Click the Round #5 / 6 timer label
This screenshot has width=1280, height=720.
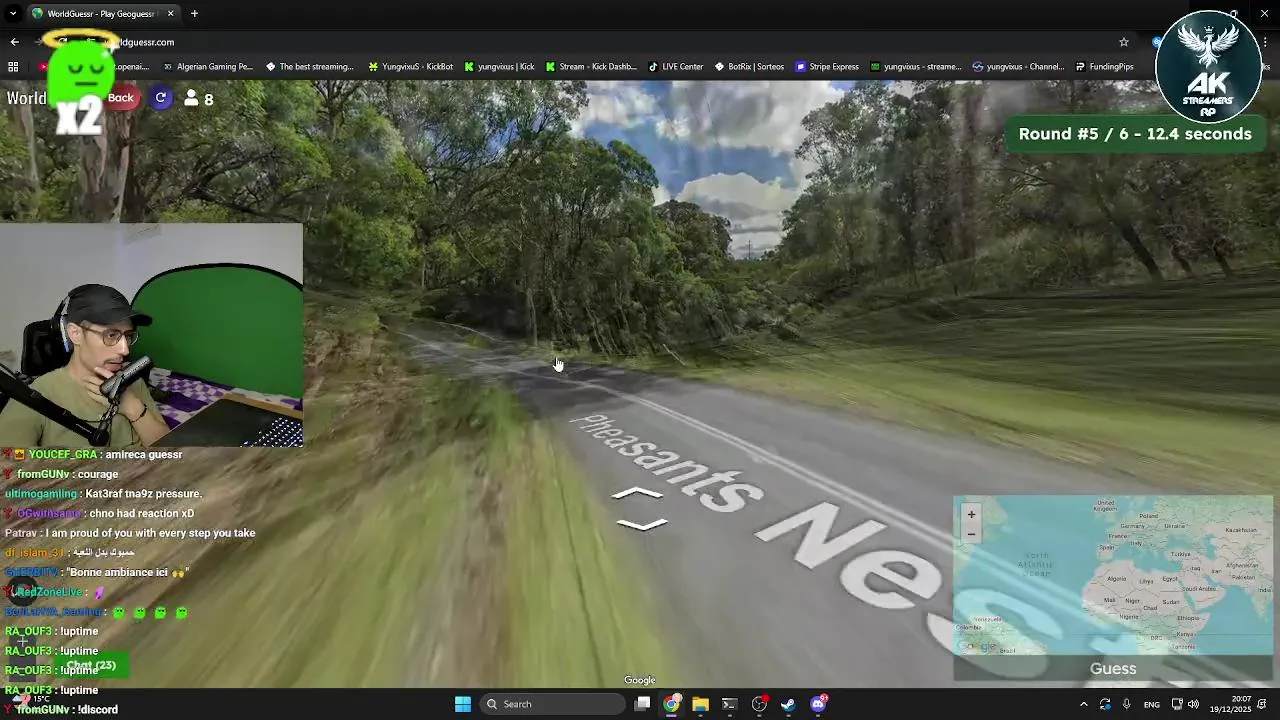1135,134
